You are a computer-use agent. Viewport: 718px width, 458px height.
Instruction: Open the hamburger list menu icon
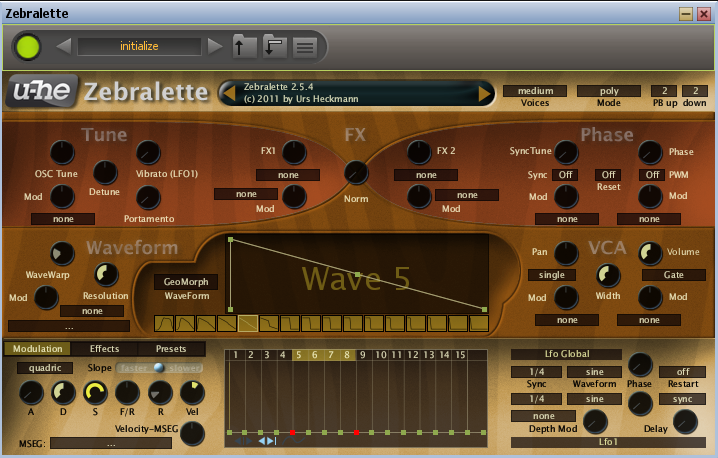(x=305, y=47)
